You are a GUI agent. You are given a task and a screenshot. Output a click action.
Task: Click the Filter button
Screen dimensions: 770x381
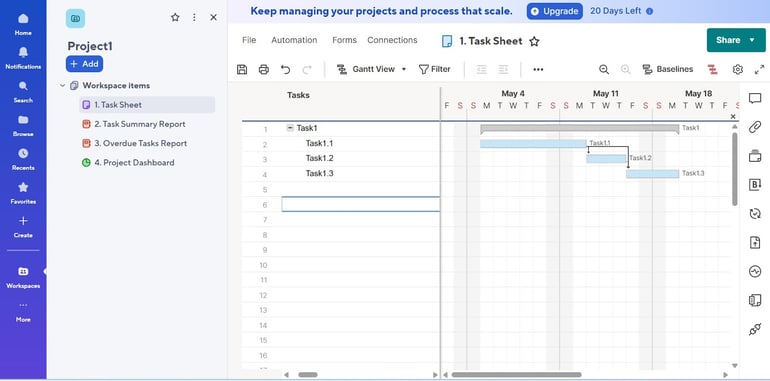[435, 69]
